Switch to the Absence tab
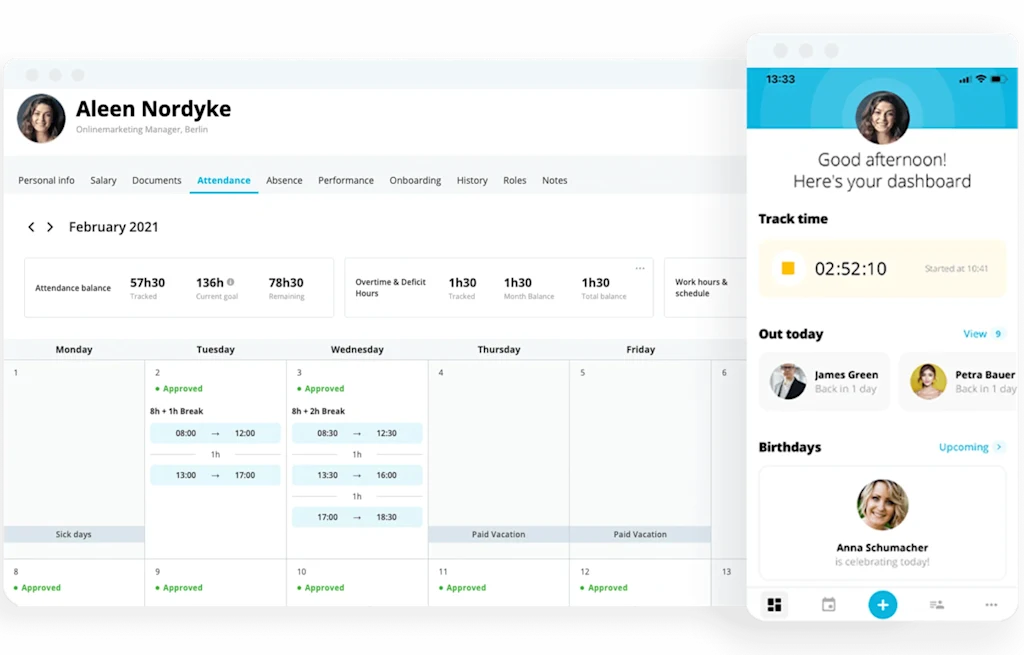 click(284, 180)
